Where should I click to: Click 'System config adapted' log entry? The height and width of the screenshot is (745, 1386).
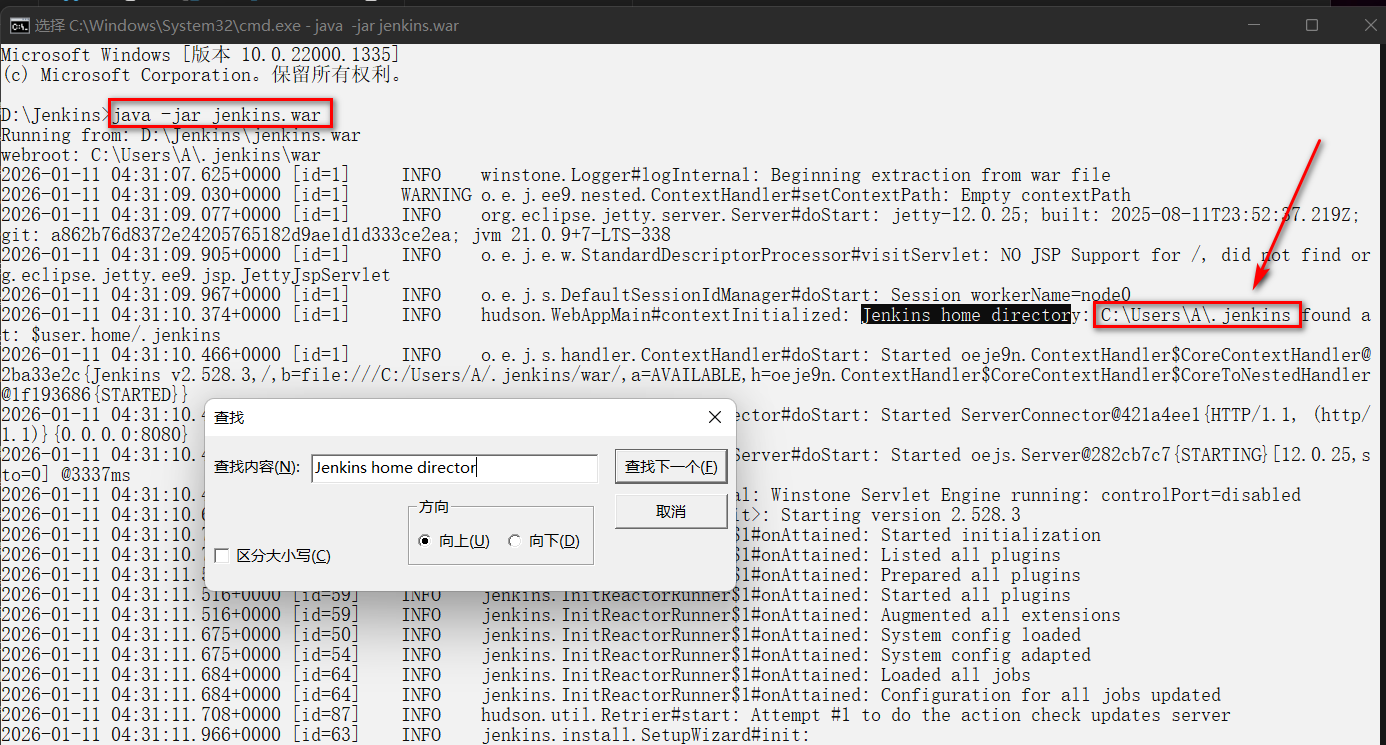[x=986, y=655]
